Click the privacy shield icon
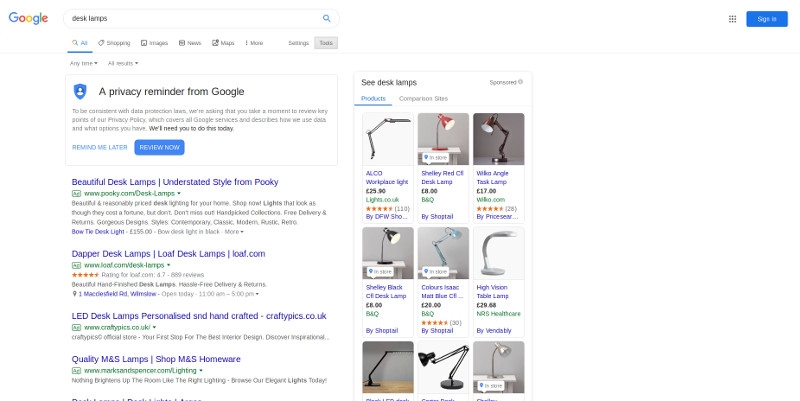Screen dimensions: 800x401 [80, 91]
